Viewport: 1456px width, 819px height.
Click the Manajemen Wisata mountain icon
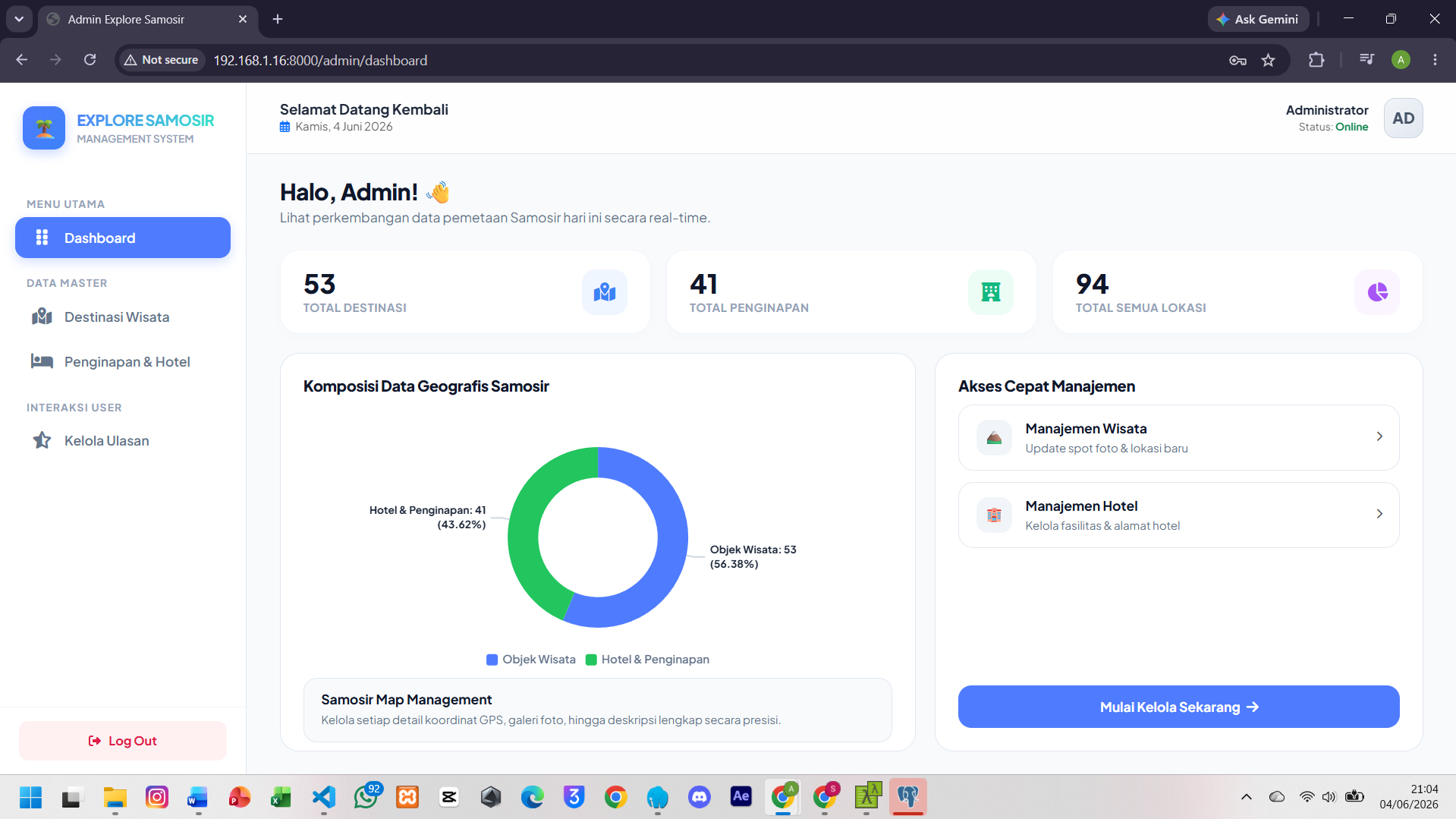tap(994, 438)
